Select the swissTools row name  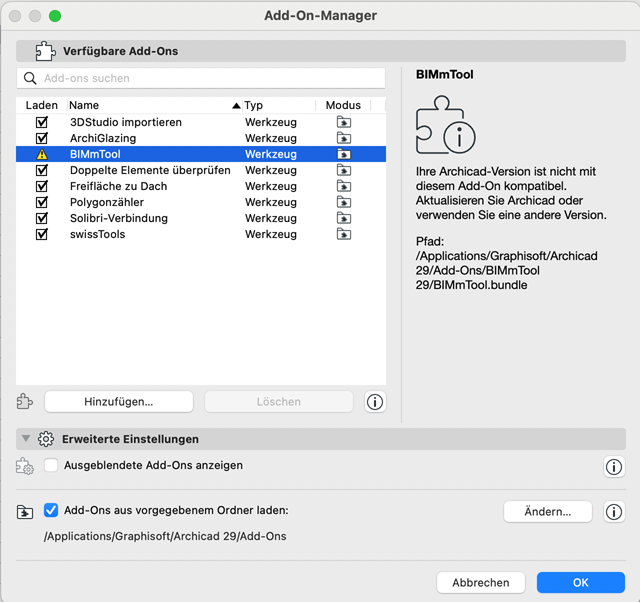pyautogui.click(x=97, y=234)
